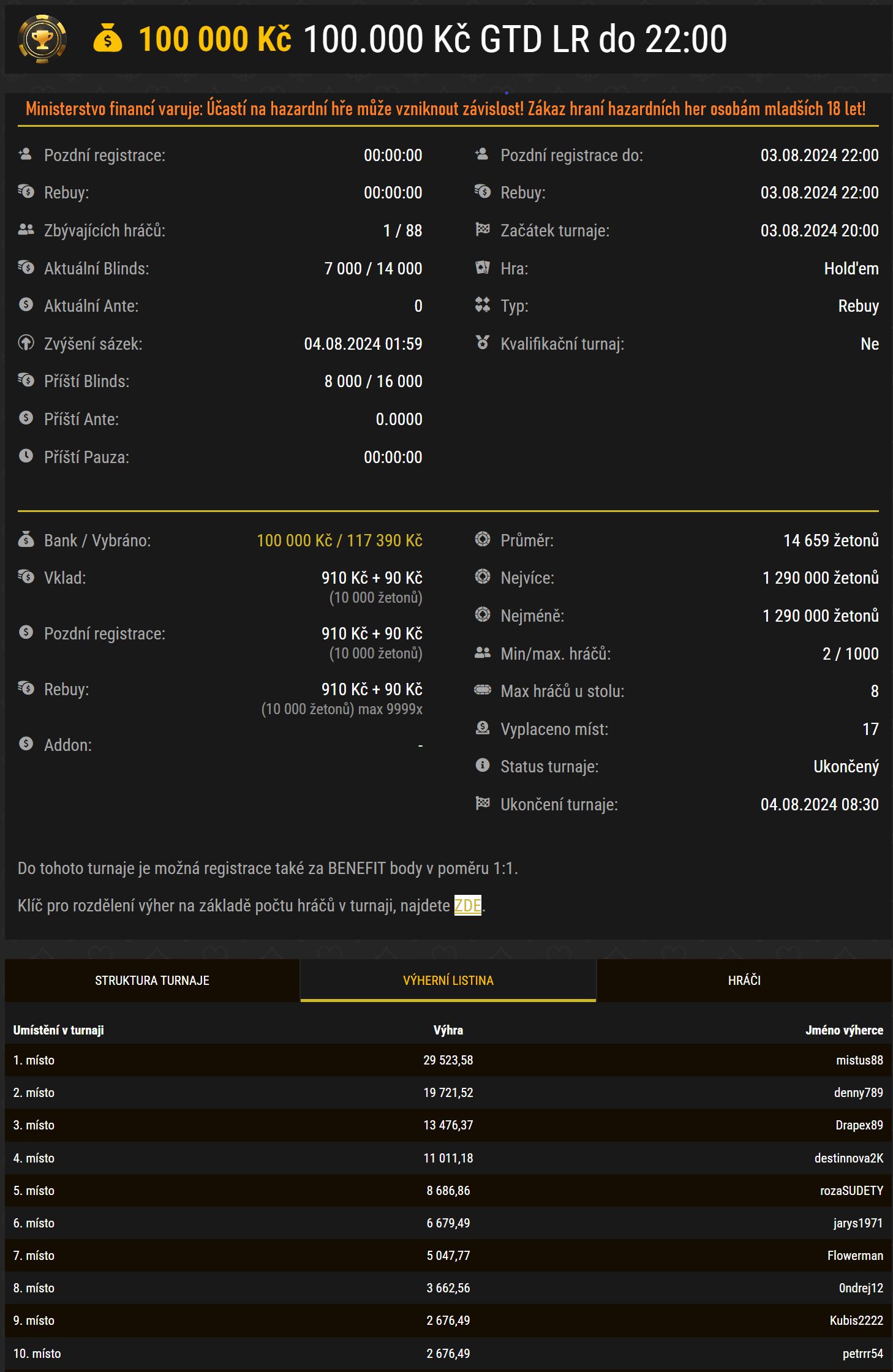Click the Začátek turnaje flag icon
Viewport: 893px width, 1372px height.
point(483,230)
